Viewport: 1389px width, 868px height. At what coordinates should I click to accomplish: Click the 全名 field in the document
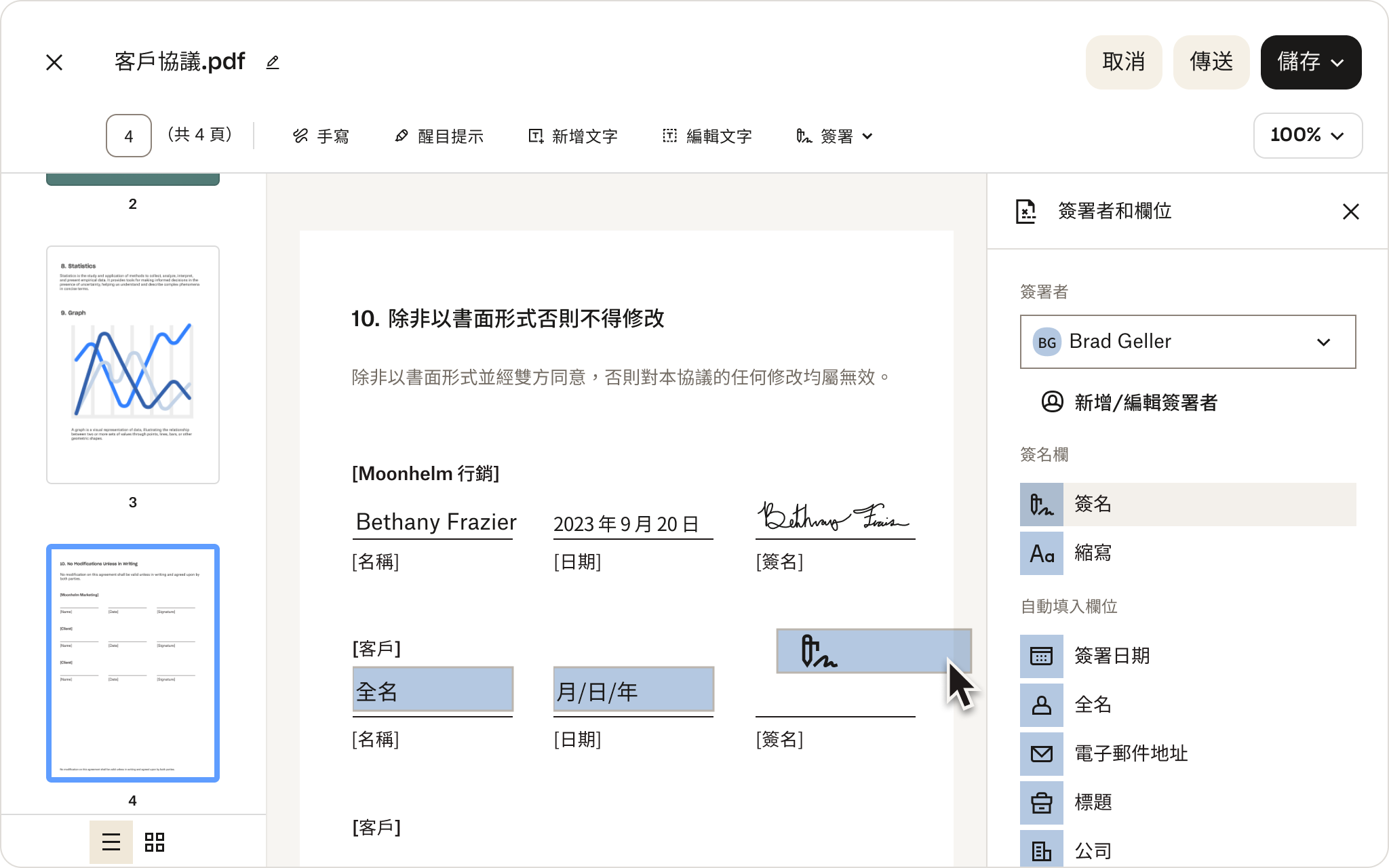pos(433,690)
